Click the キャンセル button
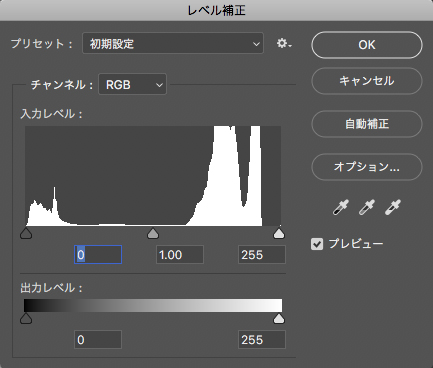This screenshot has width=433, height=368. tap(367, 81)
